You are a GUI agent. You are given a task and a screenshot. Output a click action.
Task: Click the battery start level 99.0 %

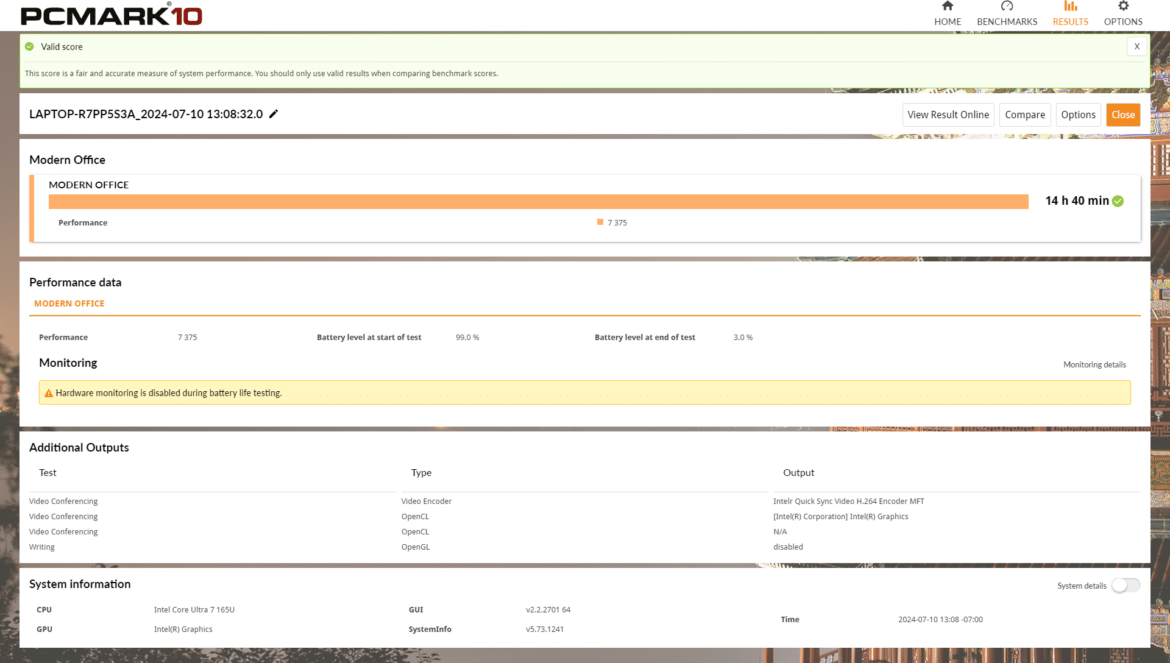[467, 337]
